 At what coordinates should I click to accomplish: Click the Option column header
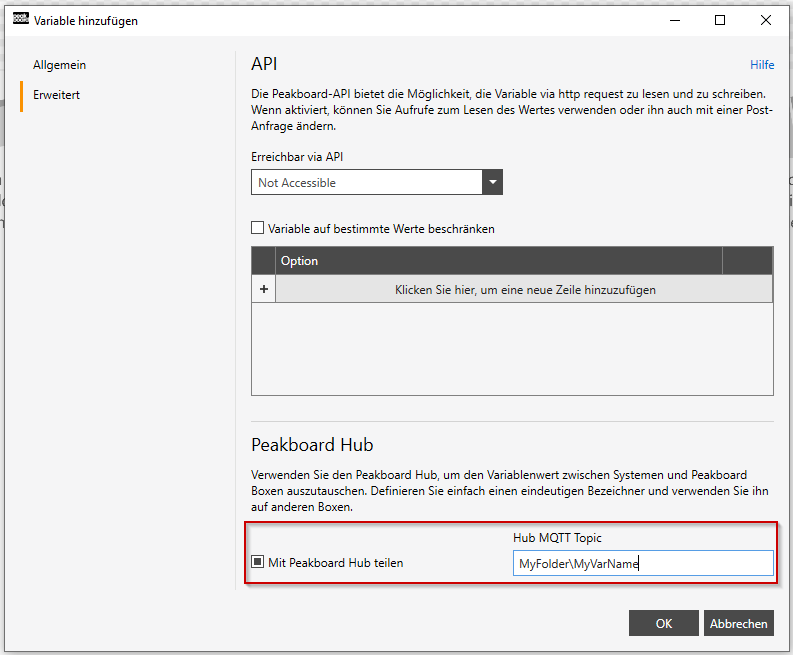point(499,260)
